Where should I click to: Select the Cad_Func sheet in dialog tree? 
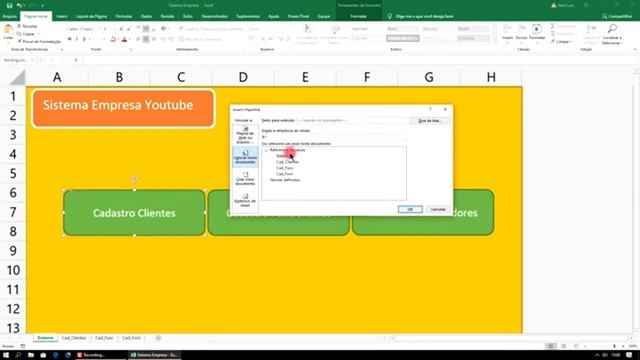(284, 168)
